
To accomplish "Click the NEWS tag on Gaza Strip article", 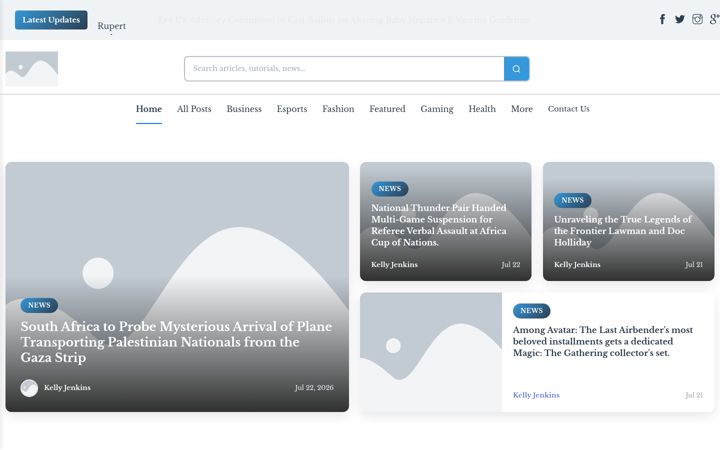I will click(39, 305).
